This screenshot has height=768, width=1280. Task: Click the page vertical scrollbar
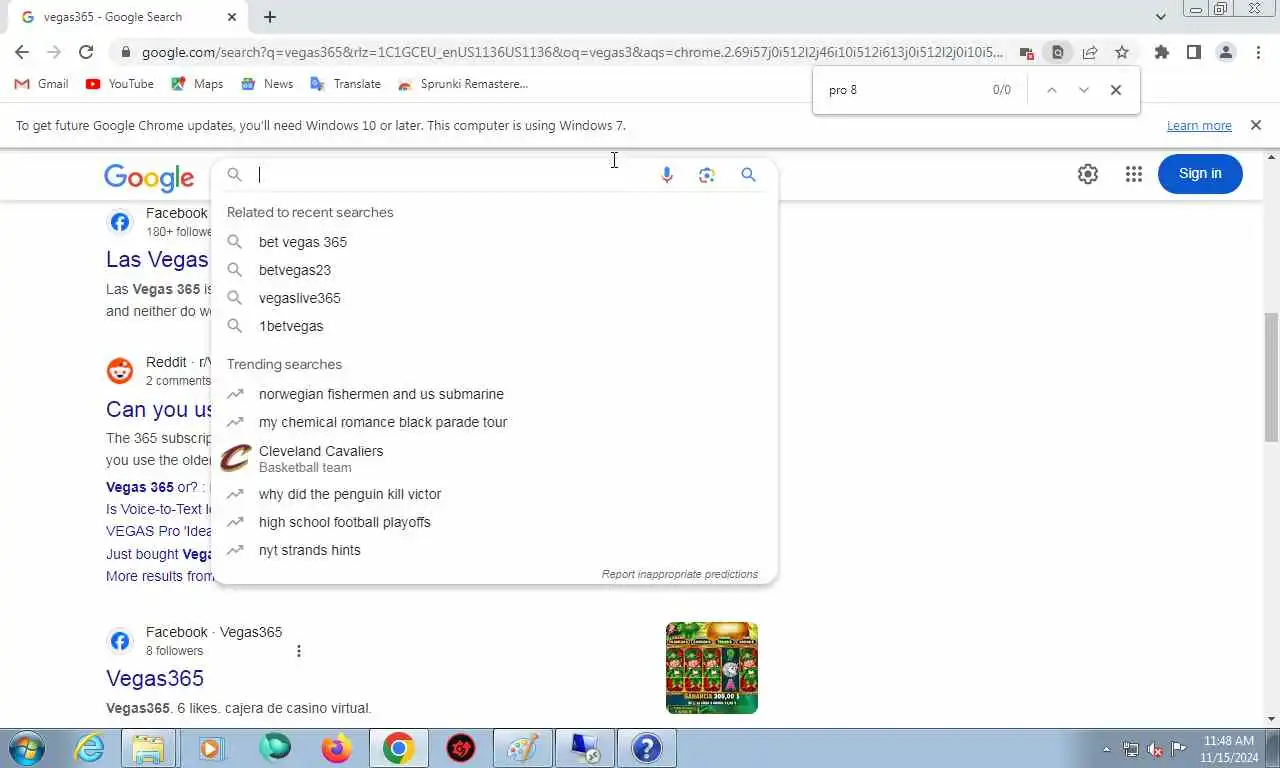pyautogui.click(x=1272, y=375)
